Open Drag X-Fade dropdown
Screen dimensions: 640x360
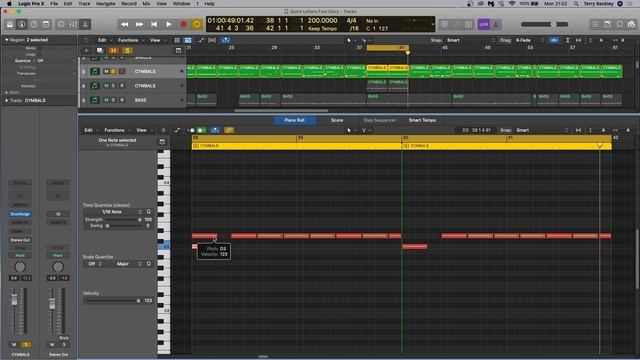(x=529, y=40)
